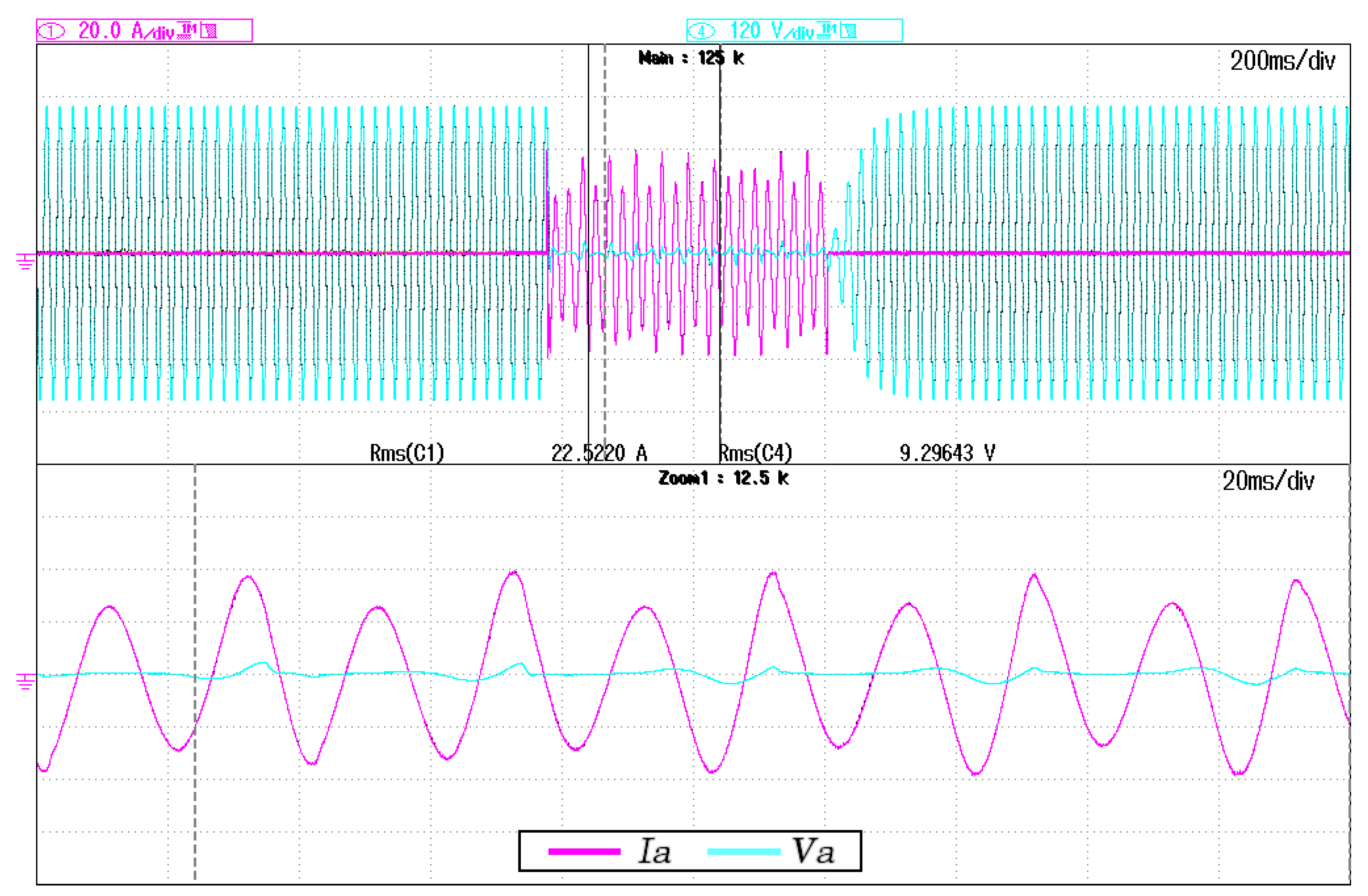The image size is (1368, 896).
Task: Click the Rms(C1) measurement label
Action: (407, 453)
